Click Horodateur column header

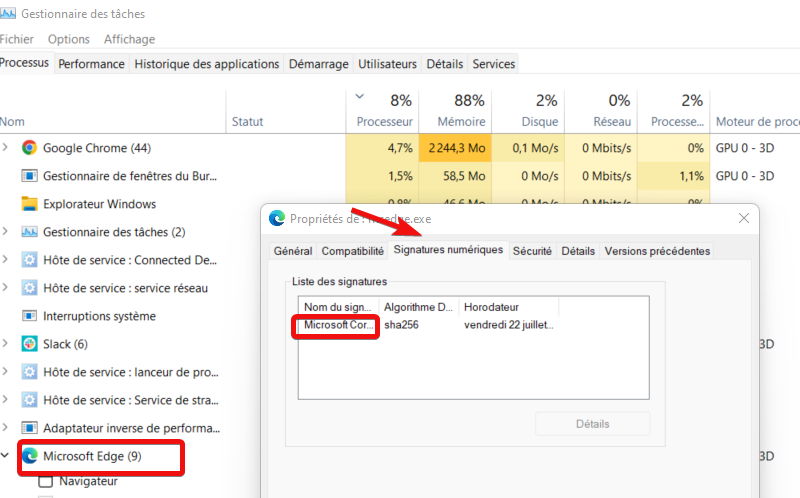coord(509,307)
